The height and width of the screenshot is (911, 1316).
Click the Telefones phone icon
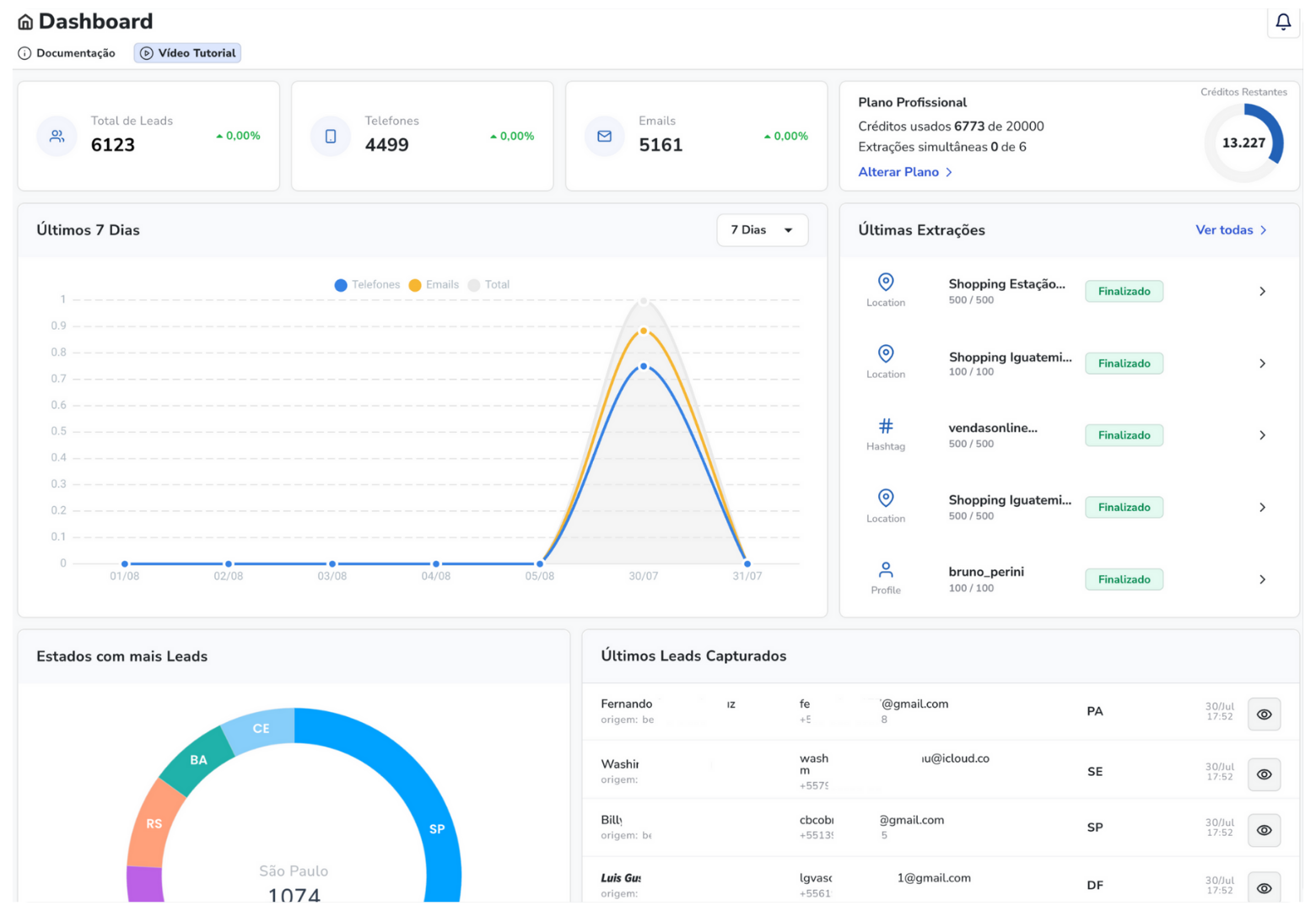(331, 136)
